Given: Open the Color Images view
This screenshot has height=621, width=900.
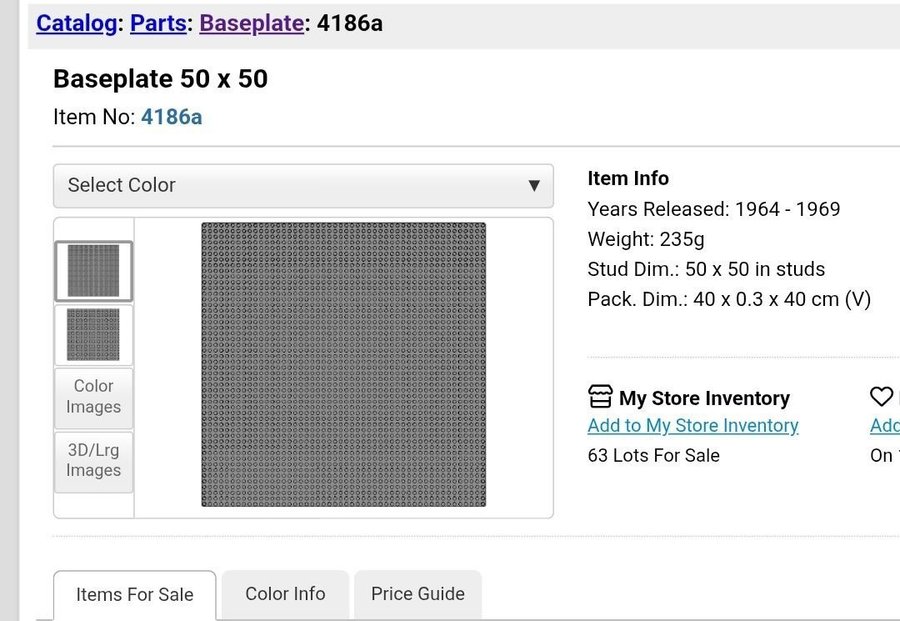Looking at the screenshot, I should point(93,397).
